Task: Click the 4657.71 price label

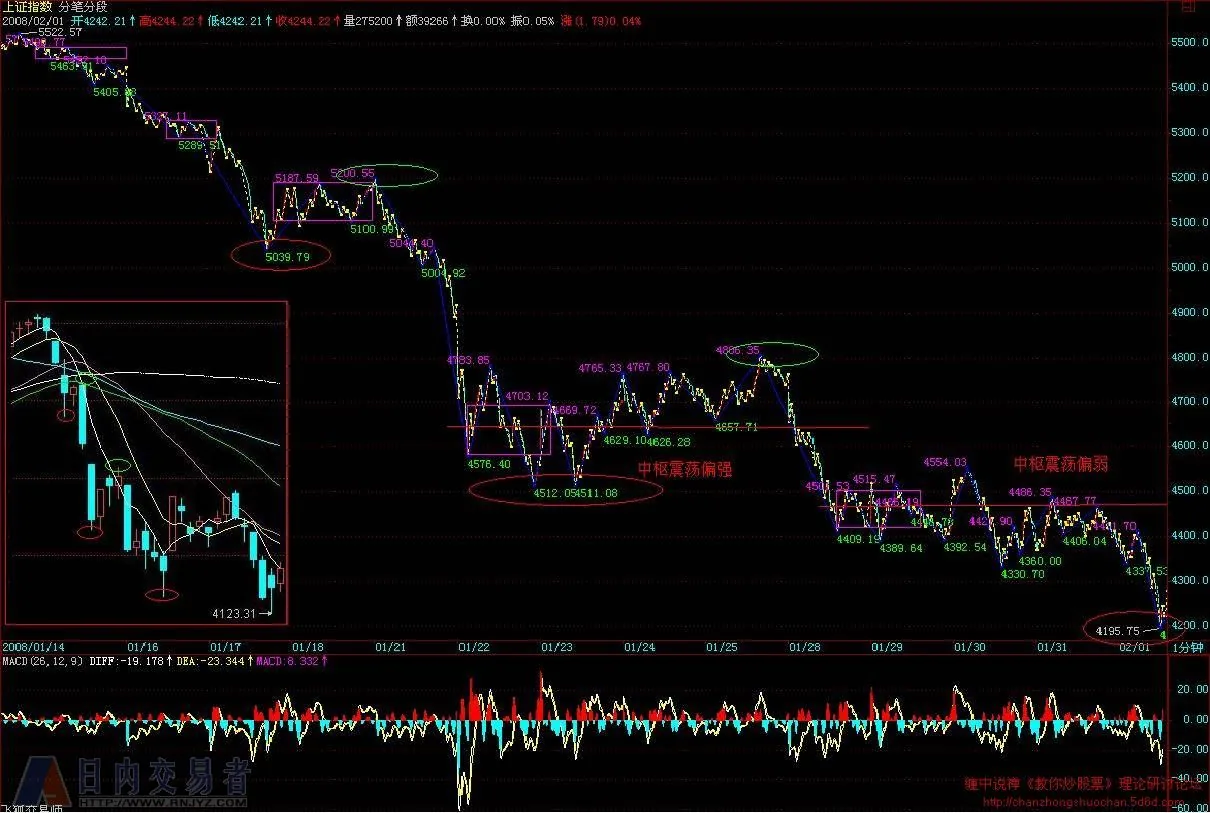Action: (x=736, y=427)
